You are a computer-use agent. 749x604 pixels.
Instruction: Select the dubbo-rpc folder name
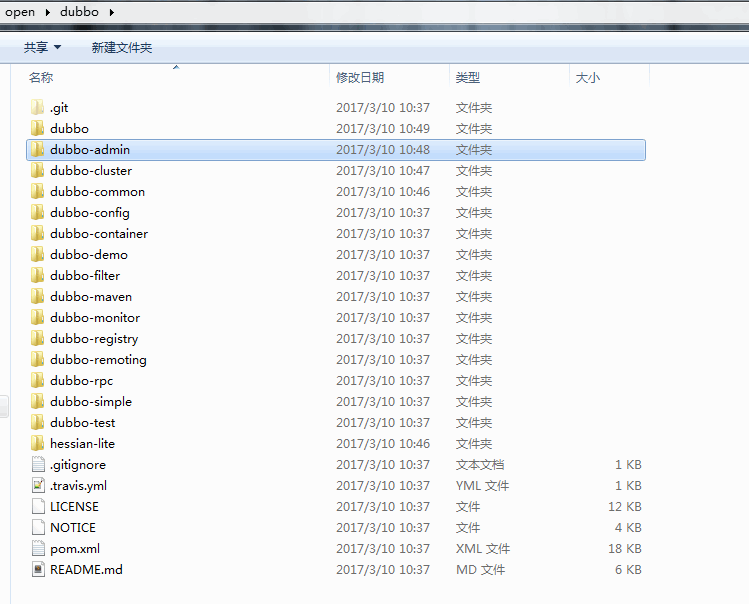82,381
